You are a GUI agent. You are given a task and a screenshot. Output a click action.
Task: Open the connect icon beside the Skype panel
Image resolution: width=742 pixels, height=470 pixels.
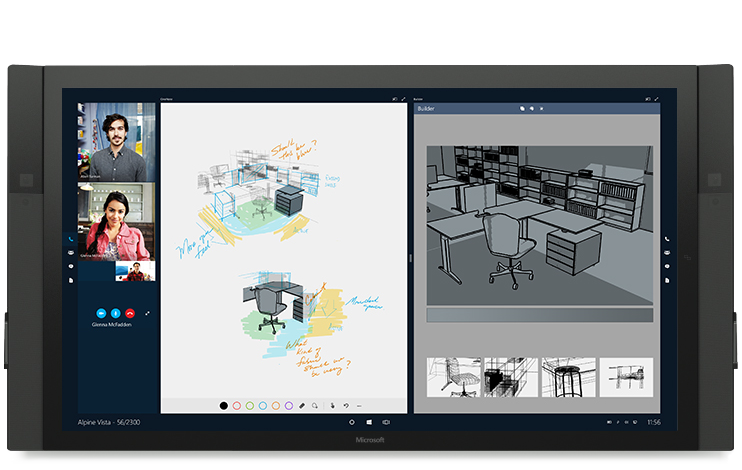pos(71,266)
